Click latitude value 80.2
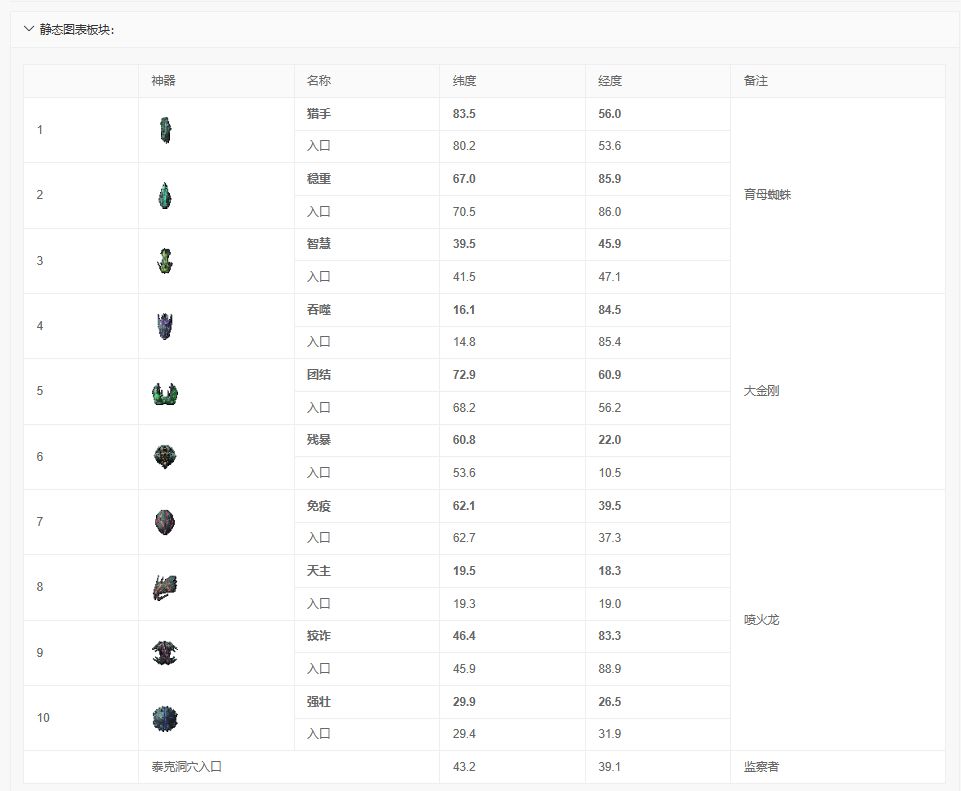 coord(464,146)
